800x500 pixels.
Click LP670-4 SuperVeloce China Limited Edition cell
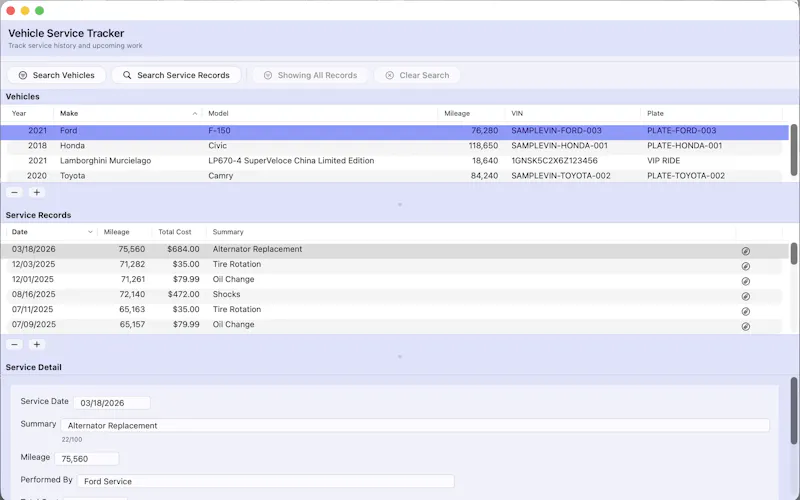coord(291,161)
